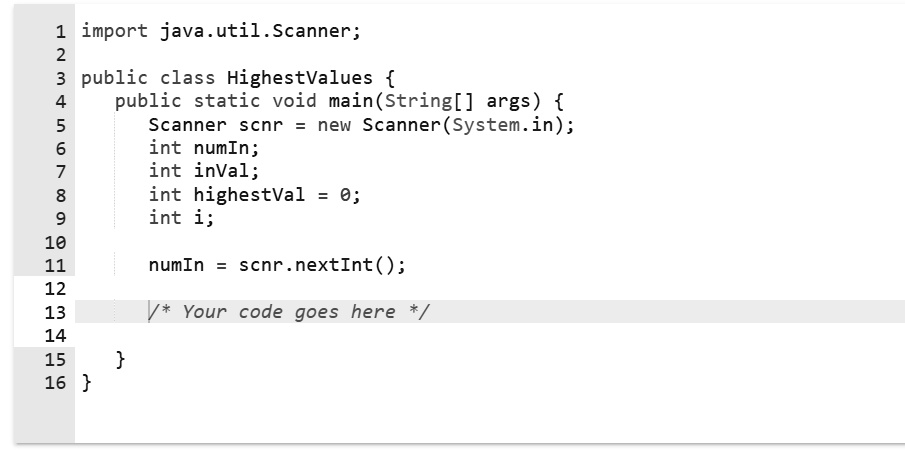Click the int inVal declaration
This screenshot has width=905, height=456.
(x=204, y=171)
